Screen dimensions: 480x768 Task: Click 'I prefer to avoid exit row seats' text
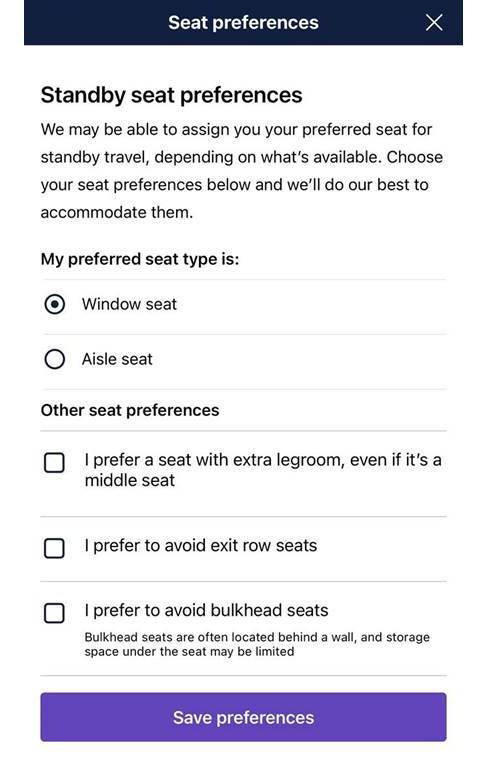[201, 546]
